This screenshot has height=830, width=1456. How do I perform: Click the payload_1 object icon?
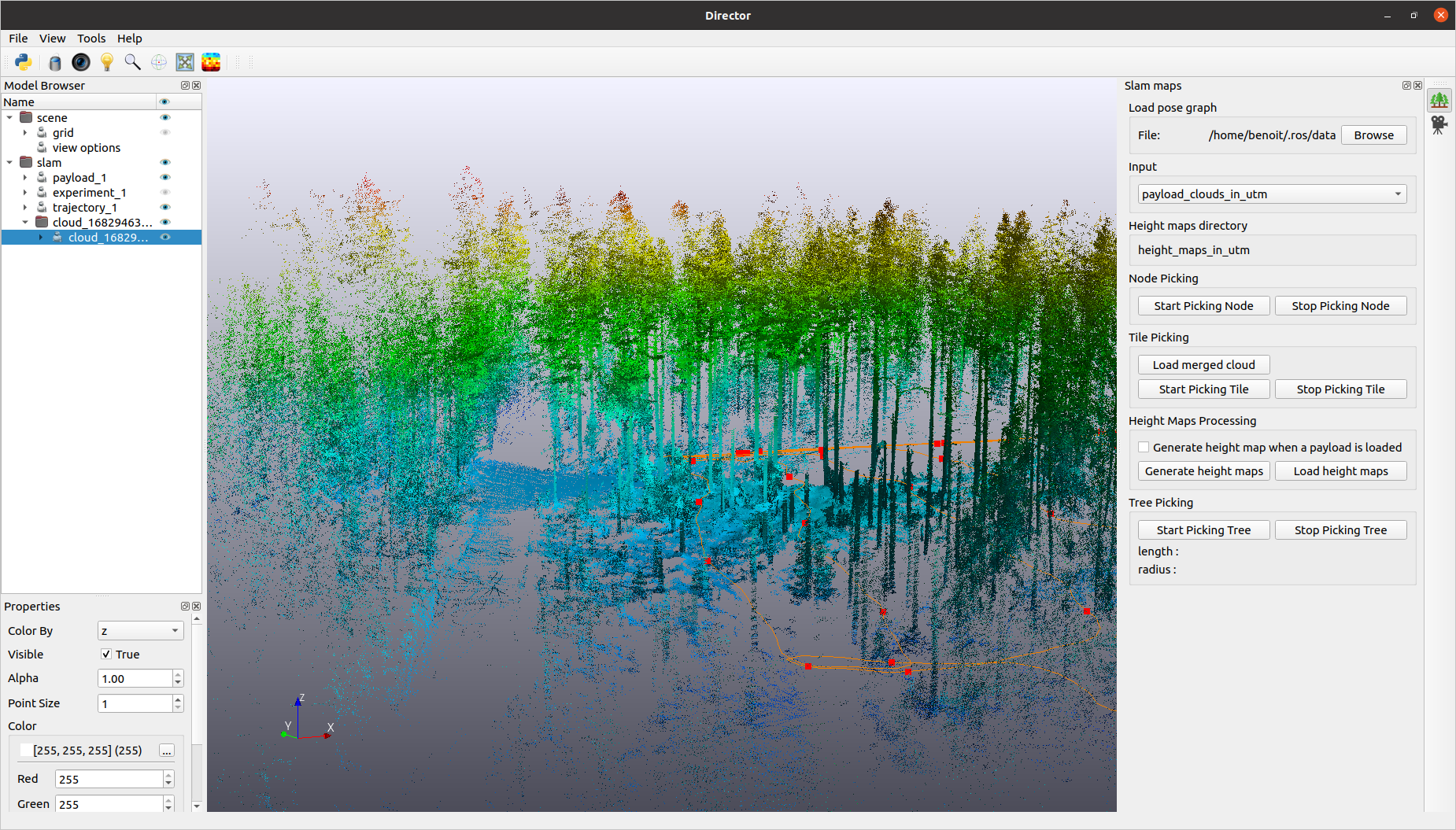42,177
